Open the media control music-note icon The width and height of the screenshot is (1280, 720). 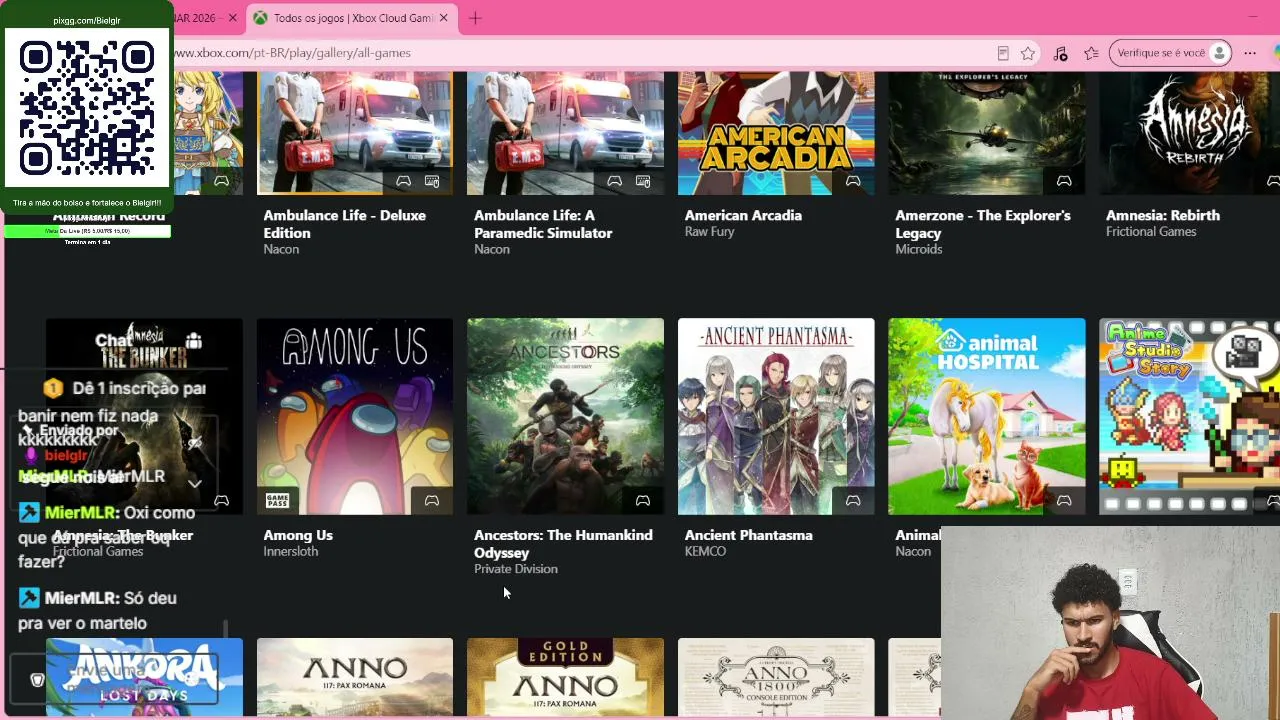pos(1061,53)
